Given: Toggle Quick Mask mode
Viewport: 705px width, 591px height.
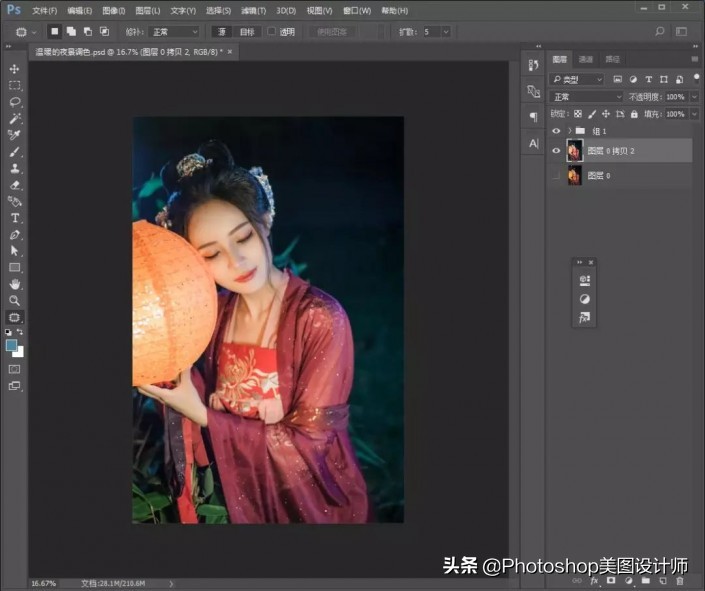Looking at the screenshot, I should pos(14,369).
